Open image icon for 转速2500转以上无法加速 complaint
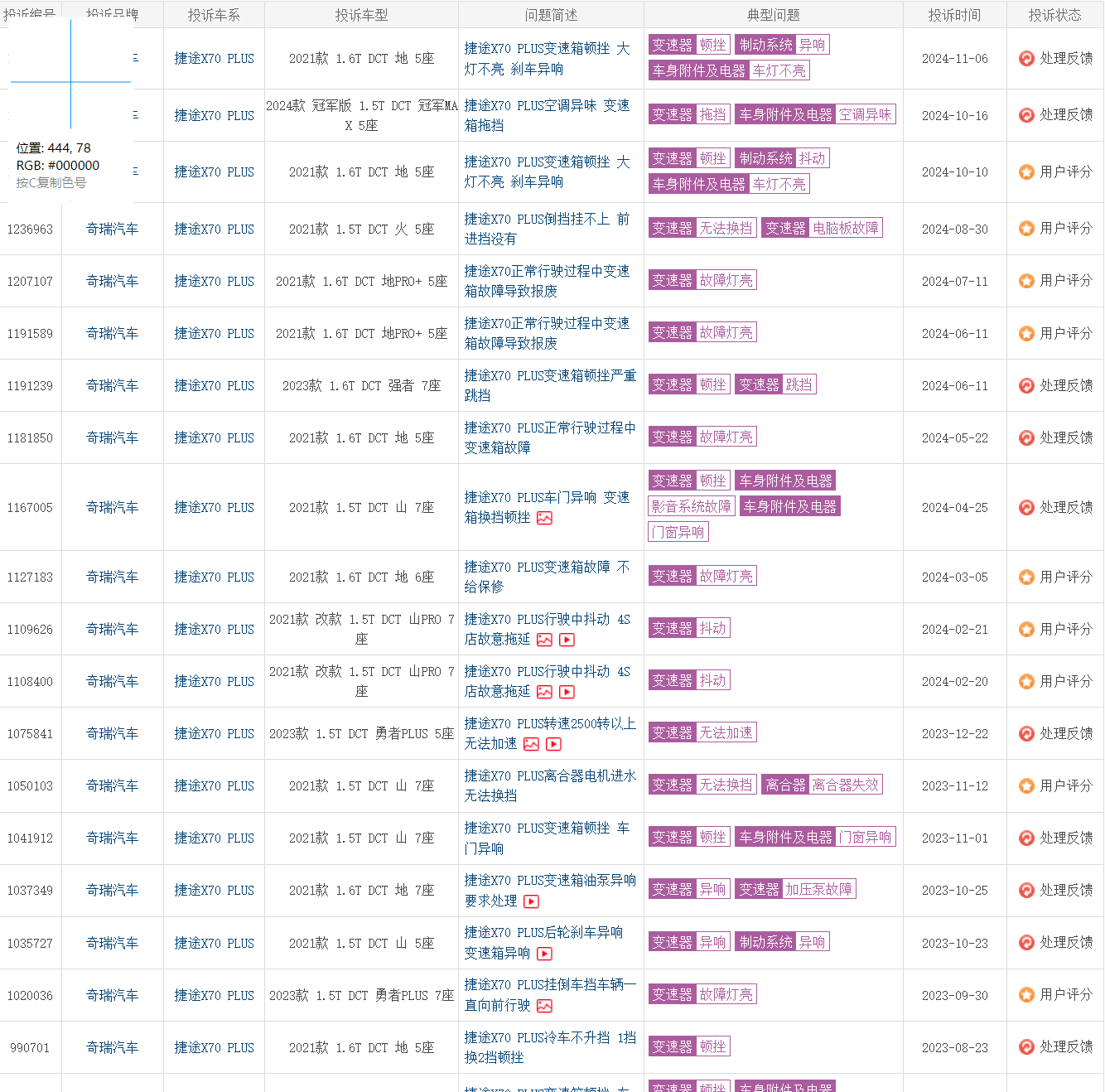This screenshot has height=1092, width=1105. click(531, 744)
